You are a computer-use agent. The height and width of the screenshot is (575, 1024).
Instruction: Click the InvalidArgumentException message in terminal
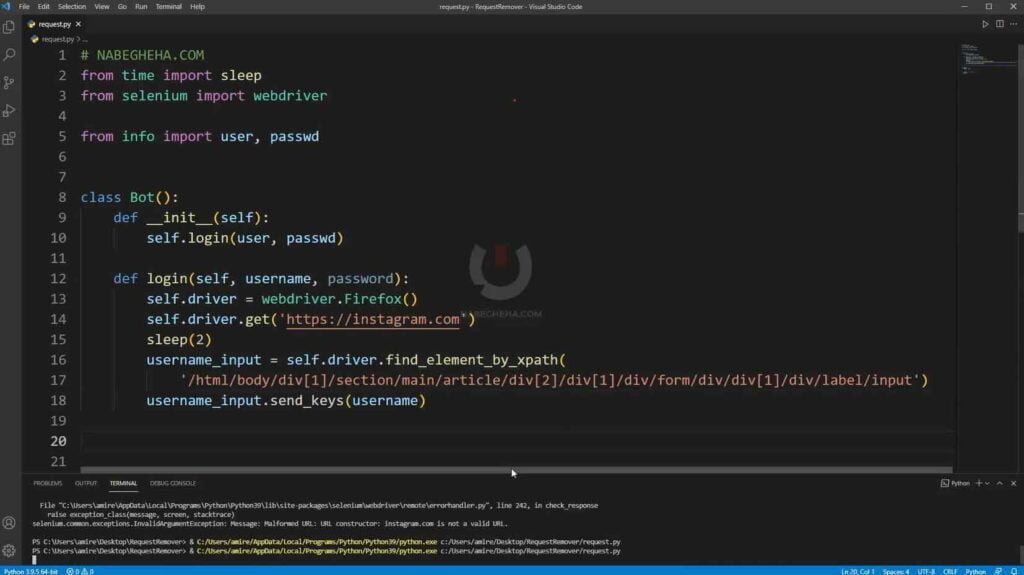click(x=270, y=523)
